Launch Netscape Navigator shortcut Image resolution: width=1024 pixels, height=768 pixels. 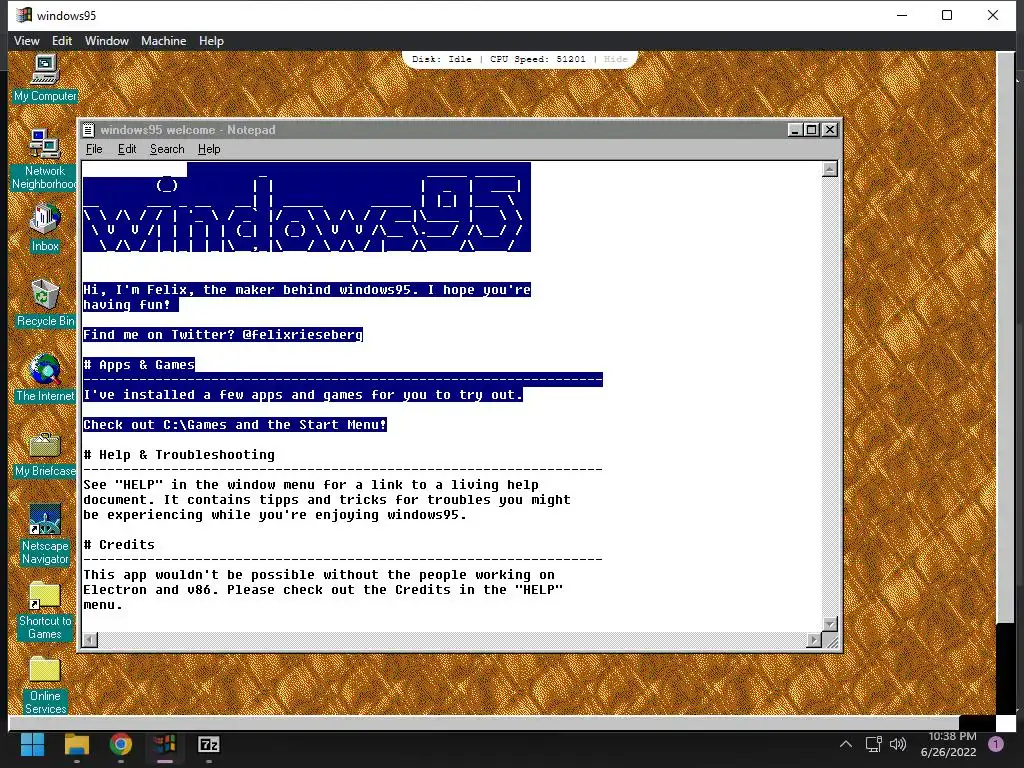(x=44, y=534)
